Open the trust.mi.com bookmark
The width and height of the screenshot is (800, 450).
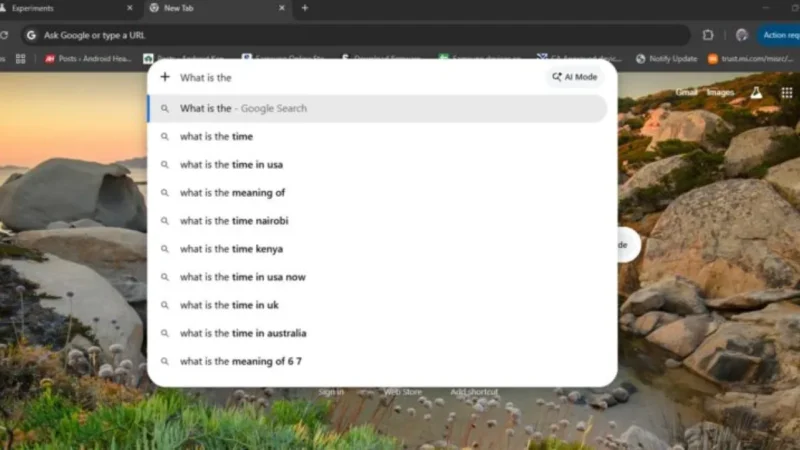(751, 59)
